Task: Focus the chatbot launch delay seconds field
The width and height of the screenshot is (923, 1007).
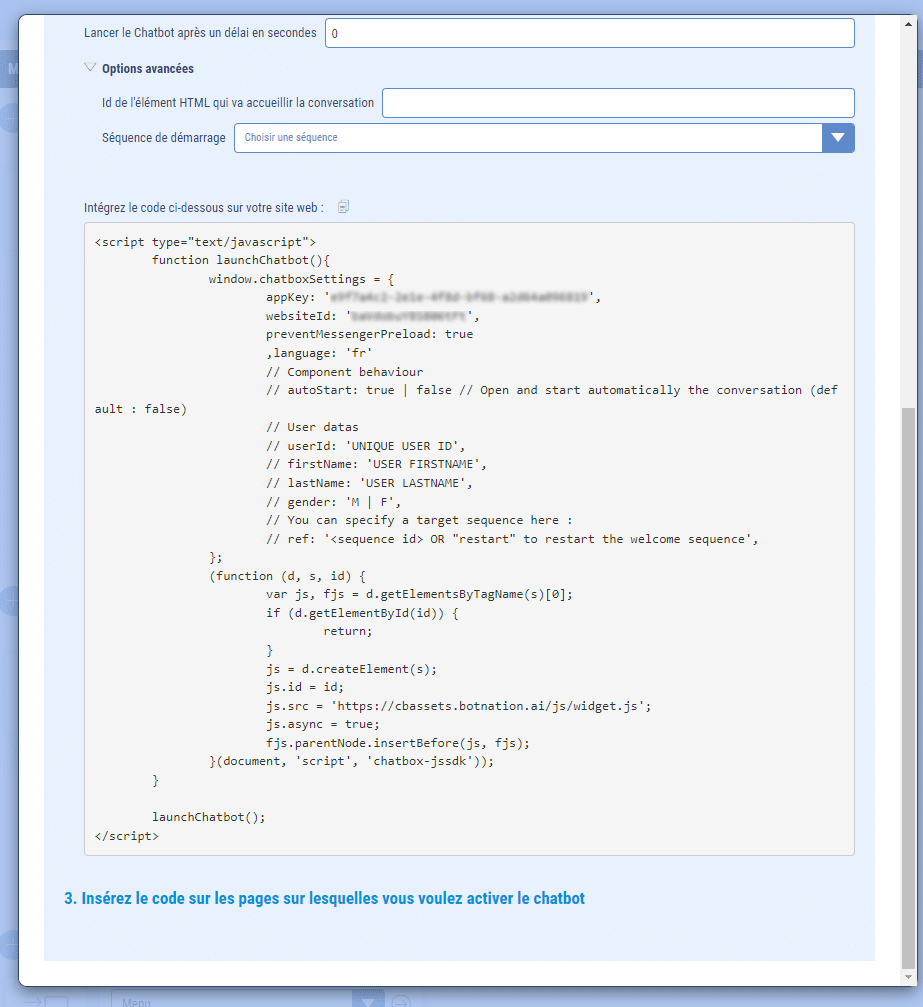Action: pyautogui.click(x=589, y=33)
